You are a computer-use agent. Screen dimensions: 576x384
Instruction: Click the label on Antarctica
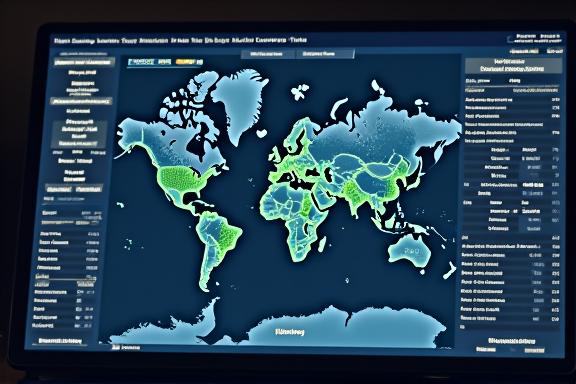290,332
